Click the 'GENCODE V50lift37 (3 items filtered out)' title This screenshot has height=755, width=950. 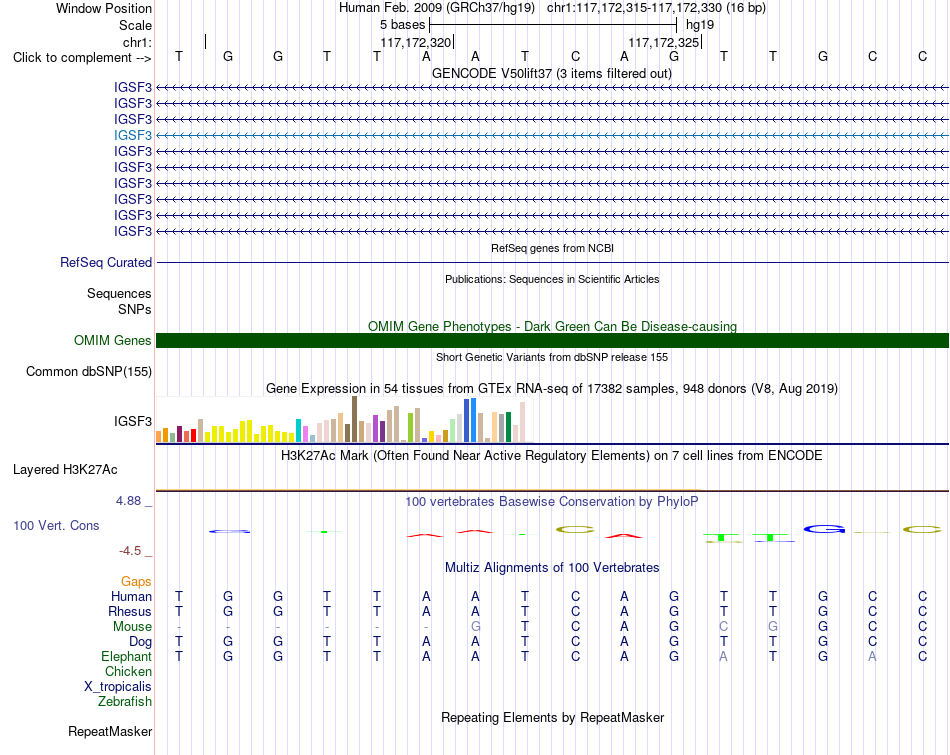click(x=552, y=74)
